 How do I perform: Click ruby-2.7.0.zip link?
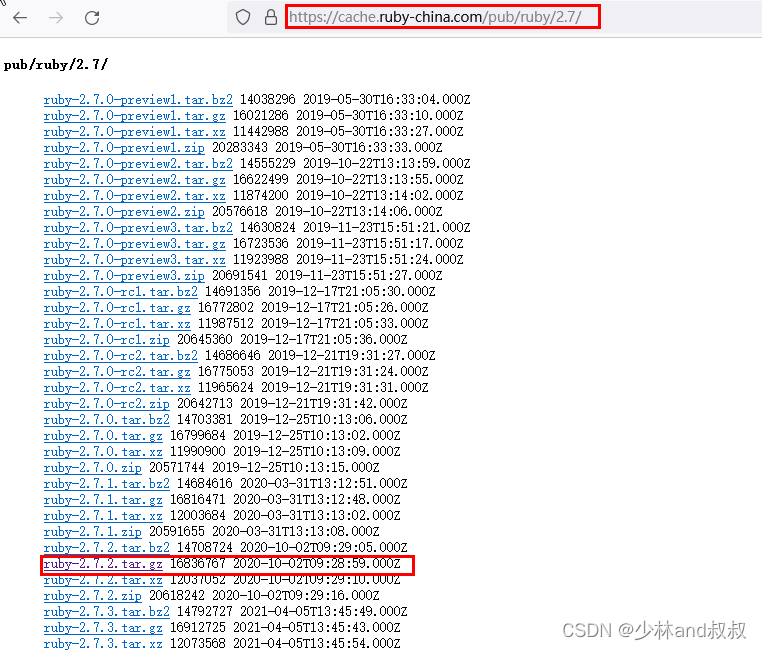coord(93,468)
